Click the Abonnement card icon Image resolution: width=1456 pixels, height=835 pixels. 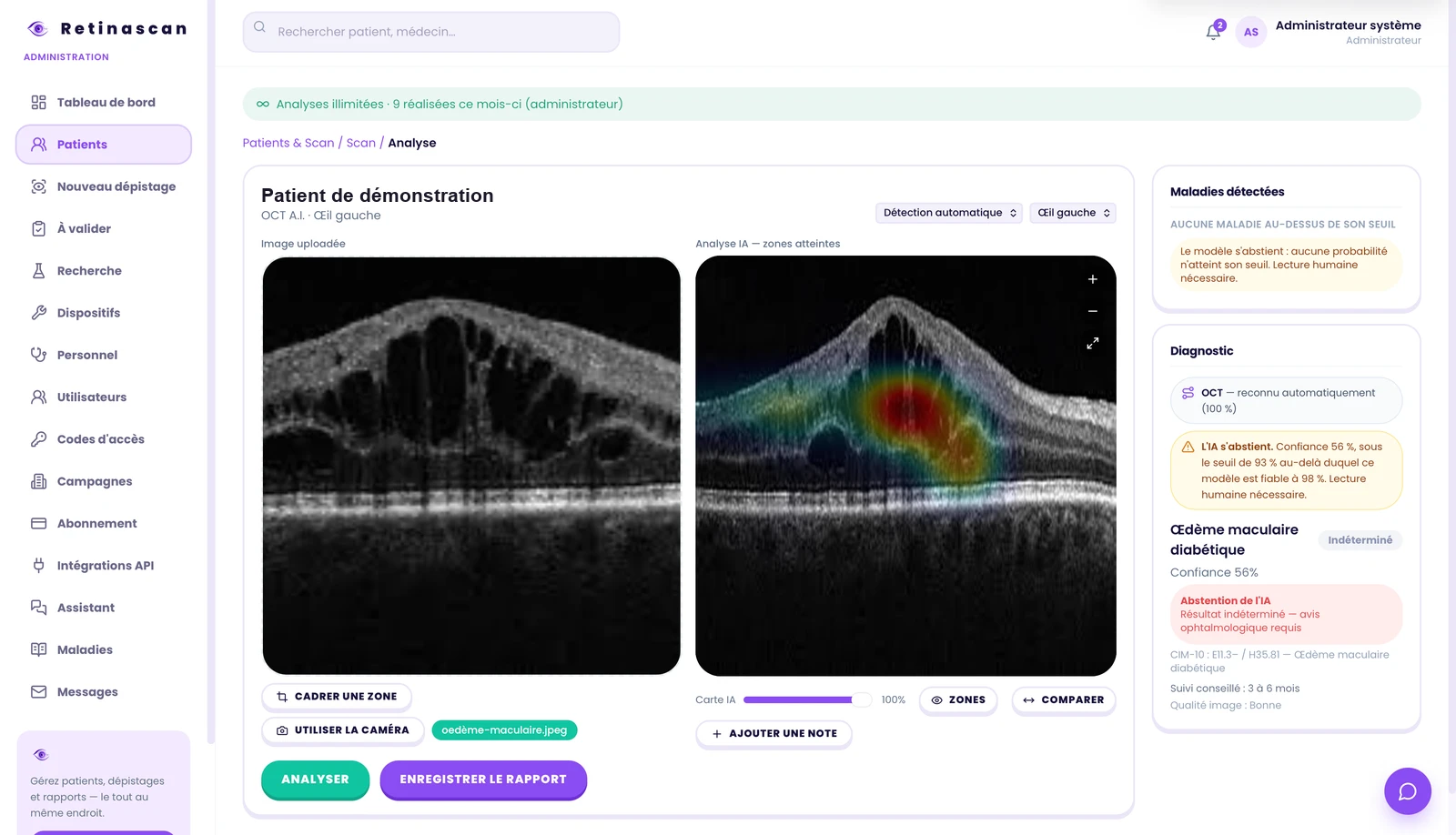click(38, 523)
